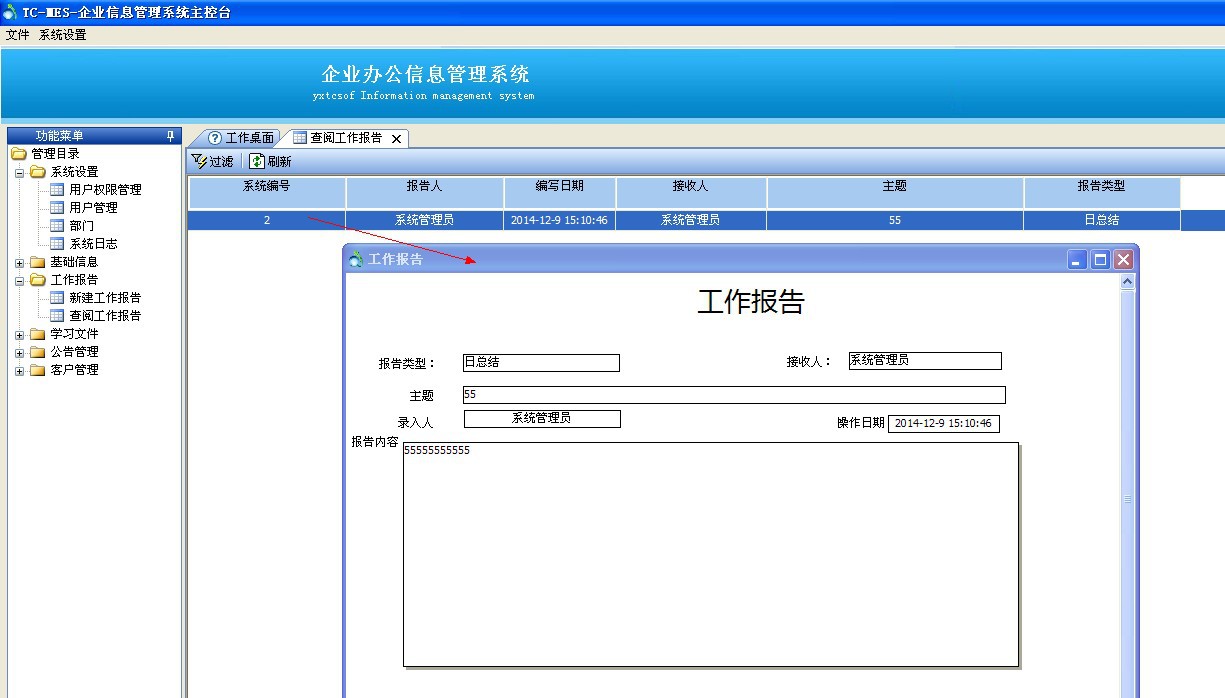
Task: Open 系统日志 via its sidebar icon
Action: [58, 243]
